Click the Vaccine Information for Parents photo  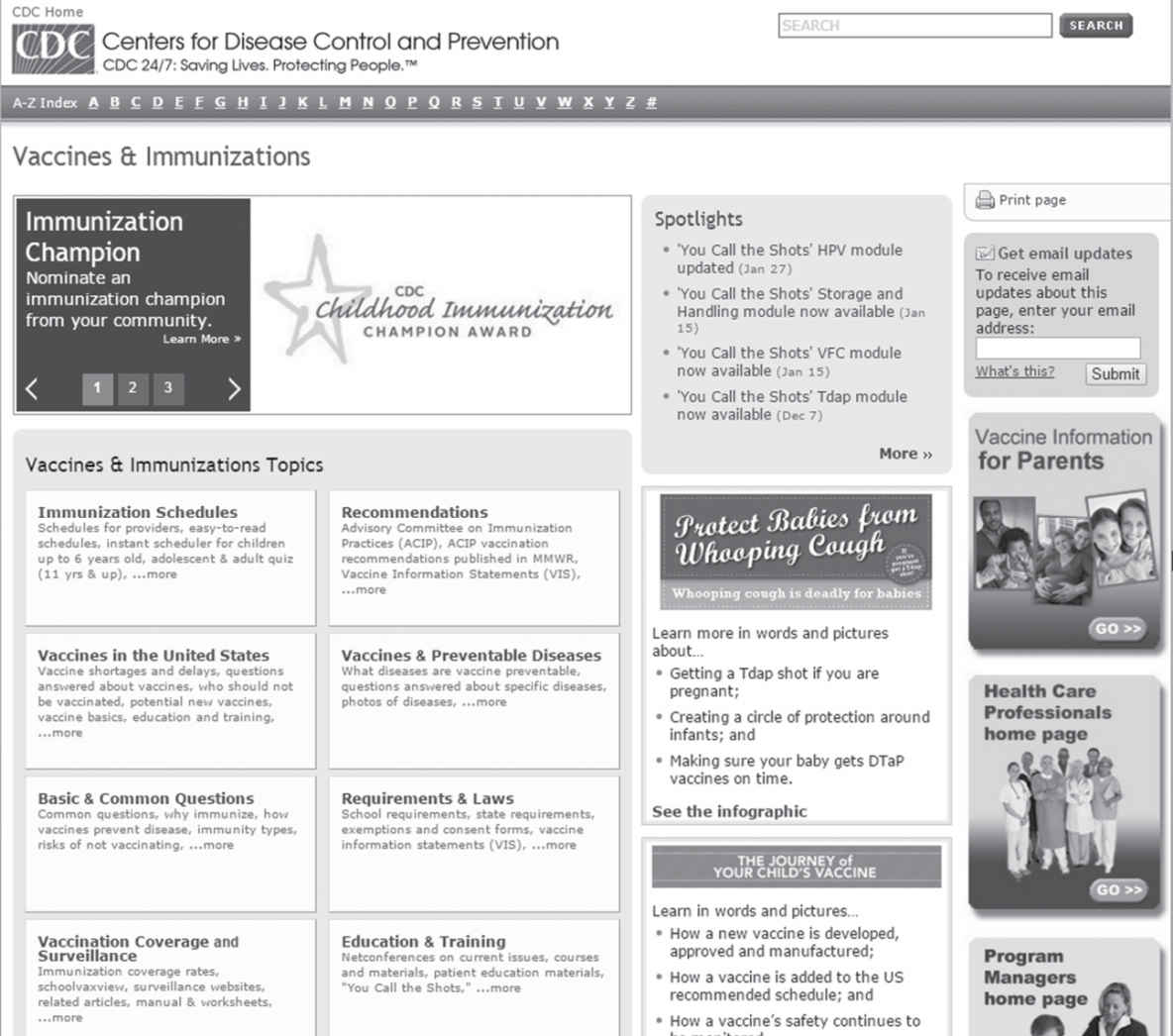(1064, 548)
